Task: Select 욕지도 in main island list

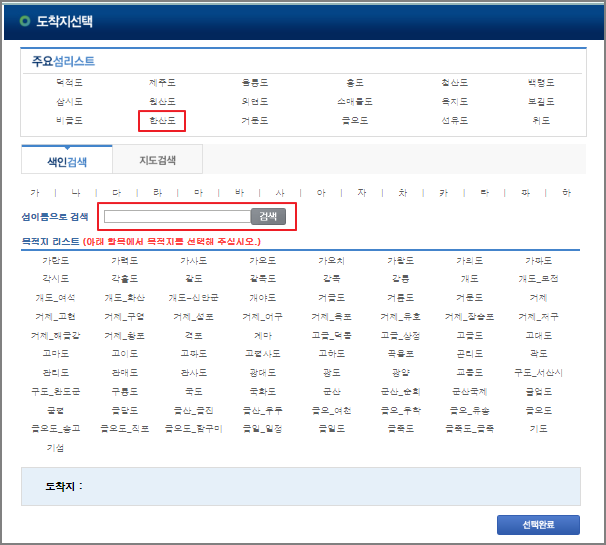Action: (454, 102)
